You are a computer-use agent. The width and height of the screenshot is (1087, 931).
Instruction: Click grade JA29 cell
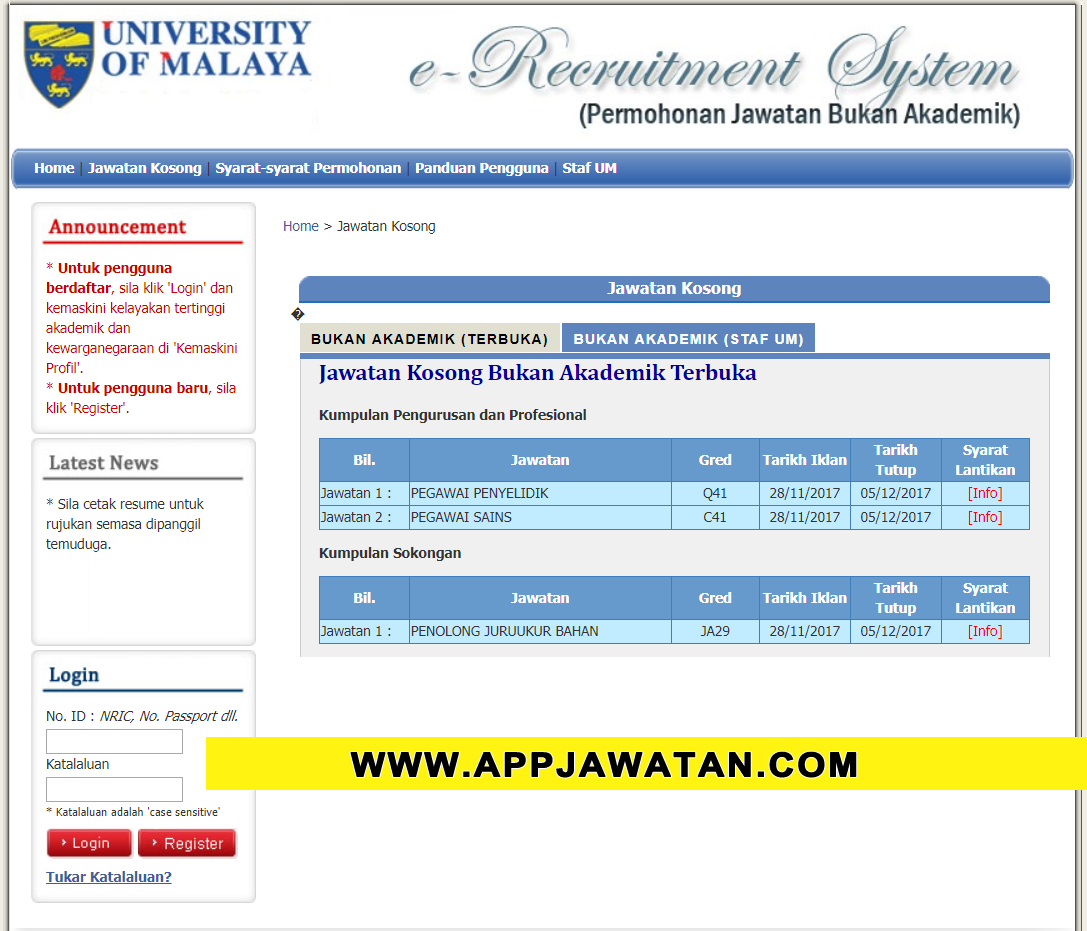click(715, 632)
